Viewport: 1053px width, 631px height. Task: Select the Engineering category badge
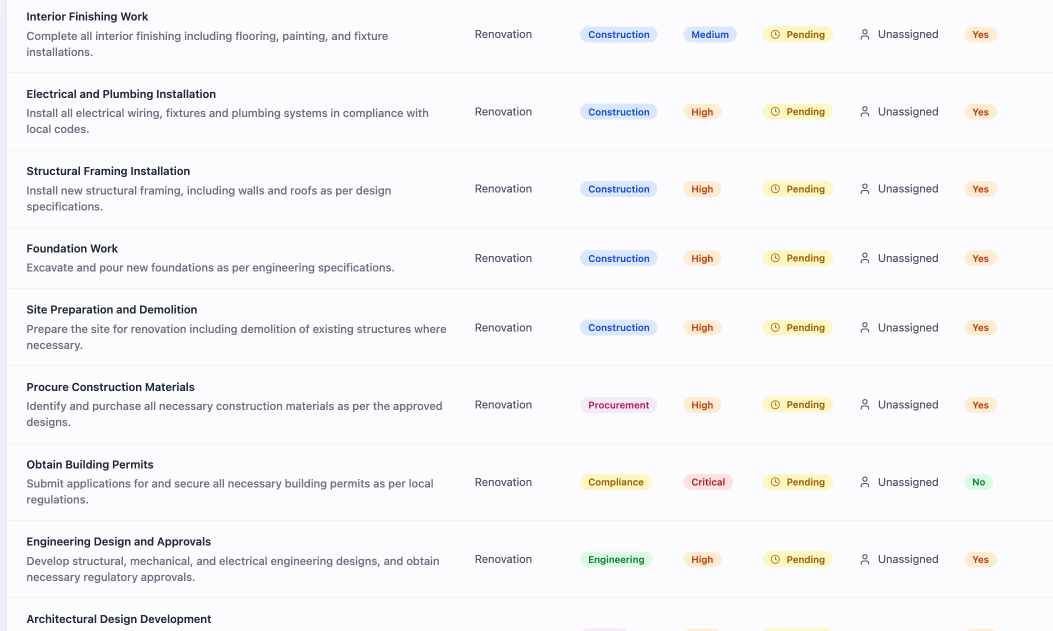click(x=616, y=559)
